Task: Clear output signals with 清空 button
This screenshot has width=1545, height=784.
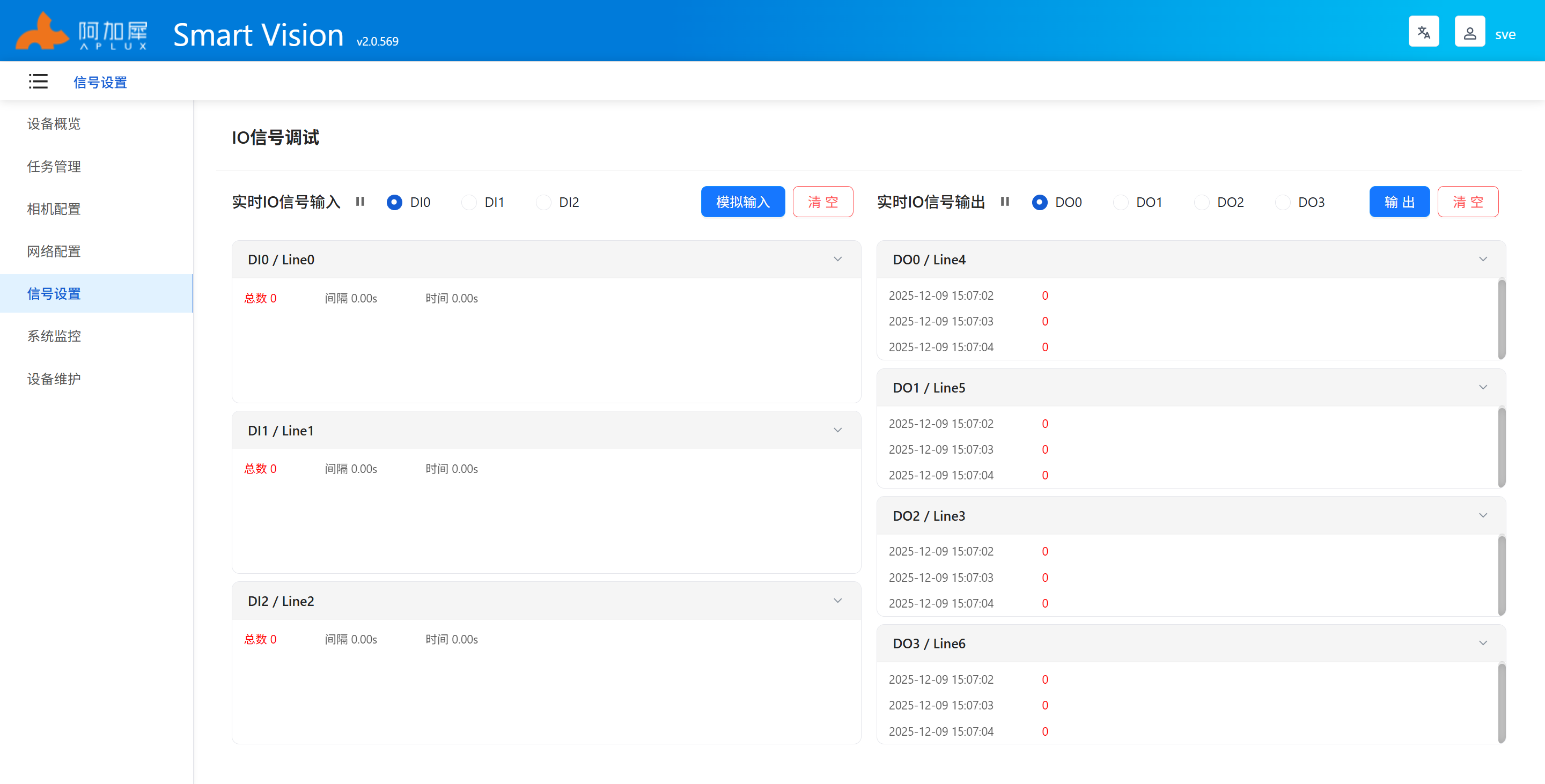Action: click(x=1468, y=202)
